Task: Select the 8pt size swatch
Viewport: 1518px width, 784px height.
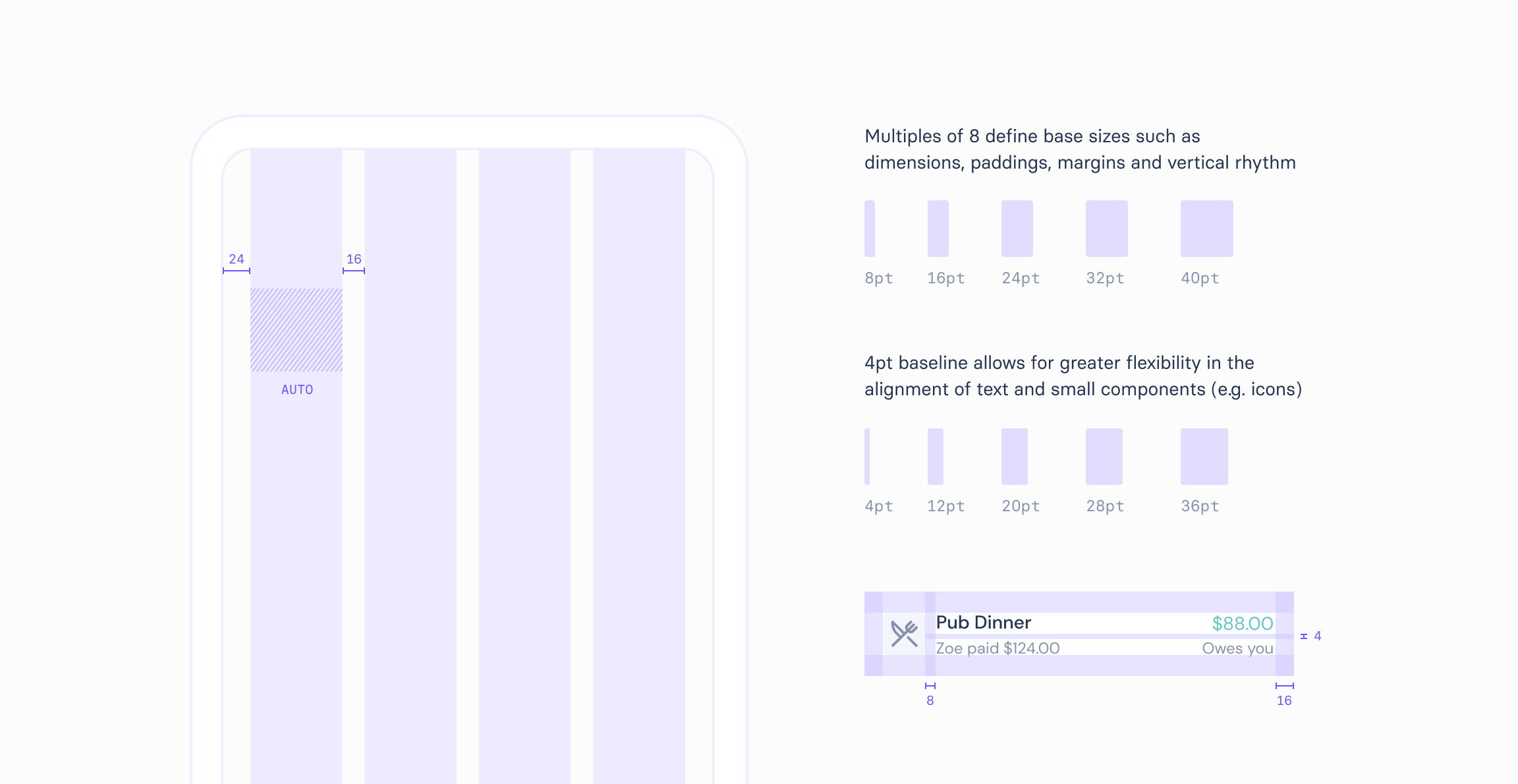Action: (870, 229)
